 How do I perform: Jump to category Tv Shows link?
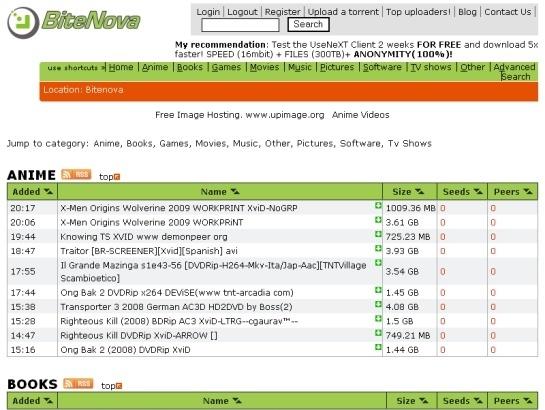[410, 144]
